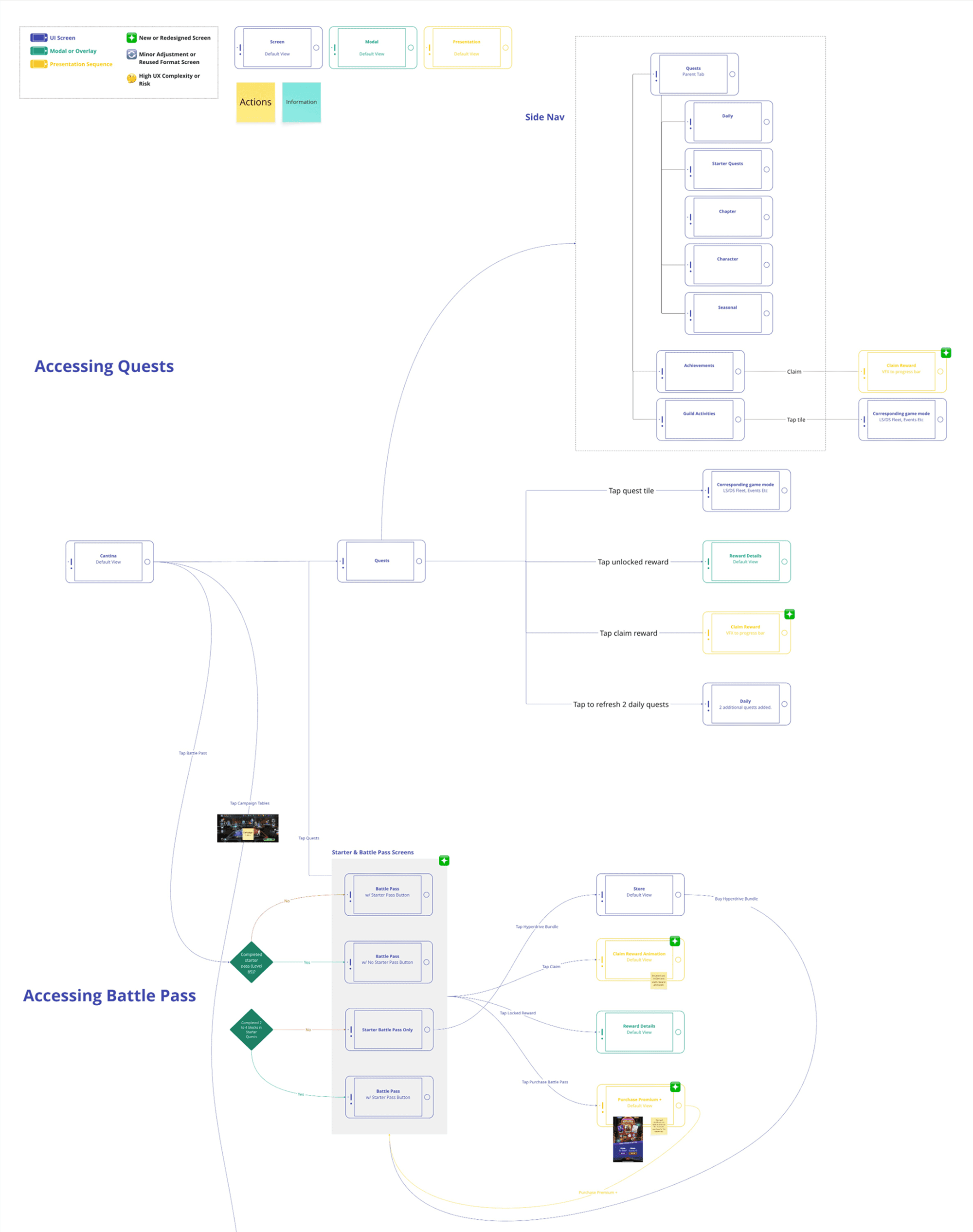Click green star badge on Starter & Battle Pass group
Screen dimensions: 973x1232
(x=444, y=860)
